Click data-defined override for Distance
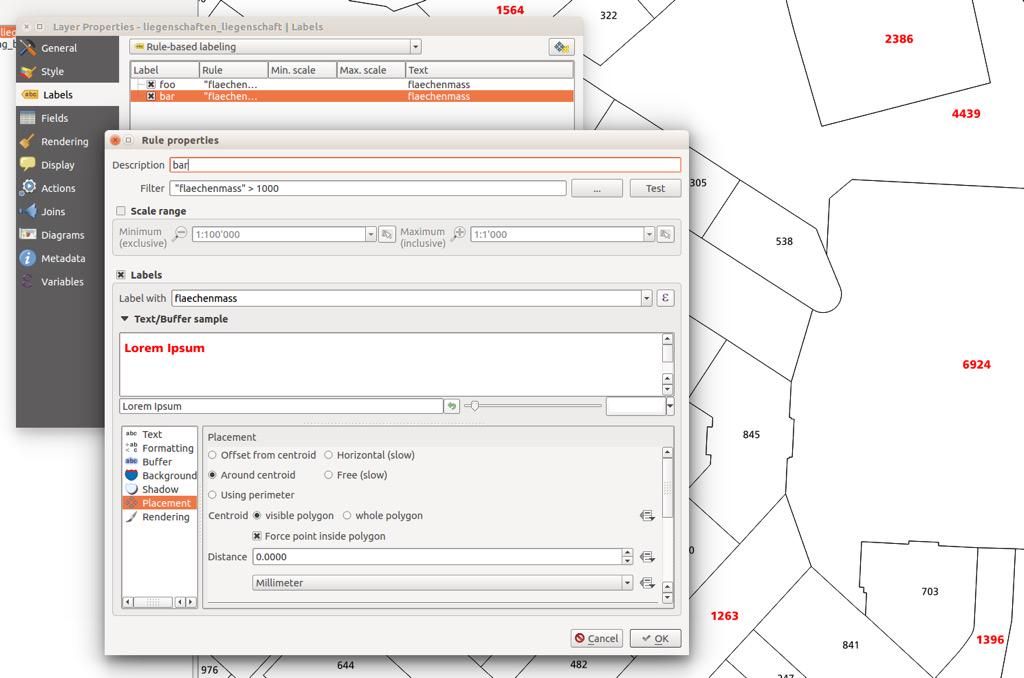 coord(647,557)
